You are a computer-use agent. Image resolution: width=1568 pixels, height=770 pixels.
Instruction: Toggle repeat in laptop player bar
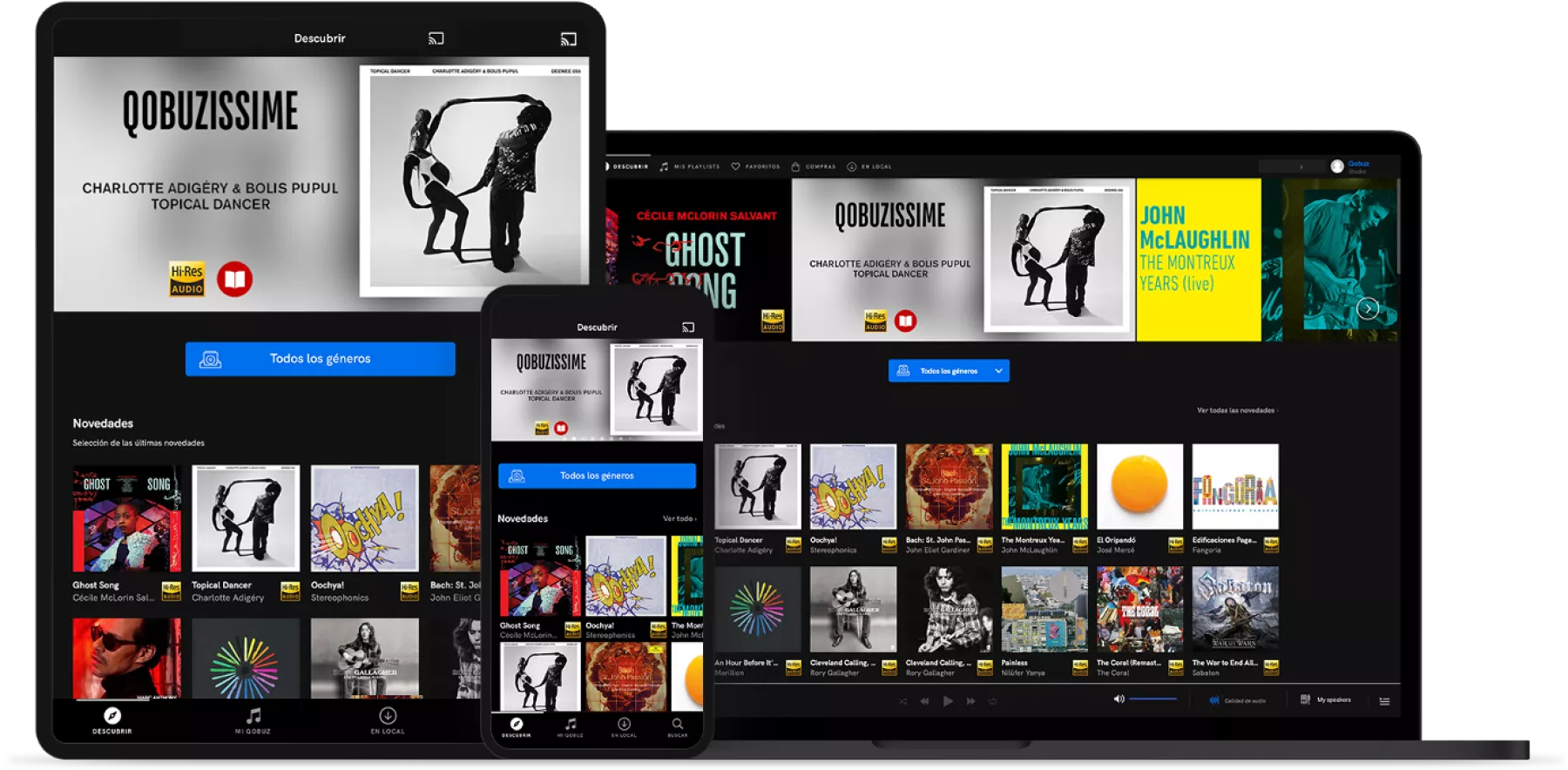[992, 701]
